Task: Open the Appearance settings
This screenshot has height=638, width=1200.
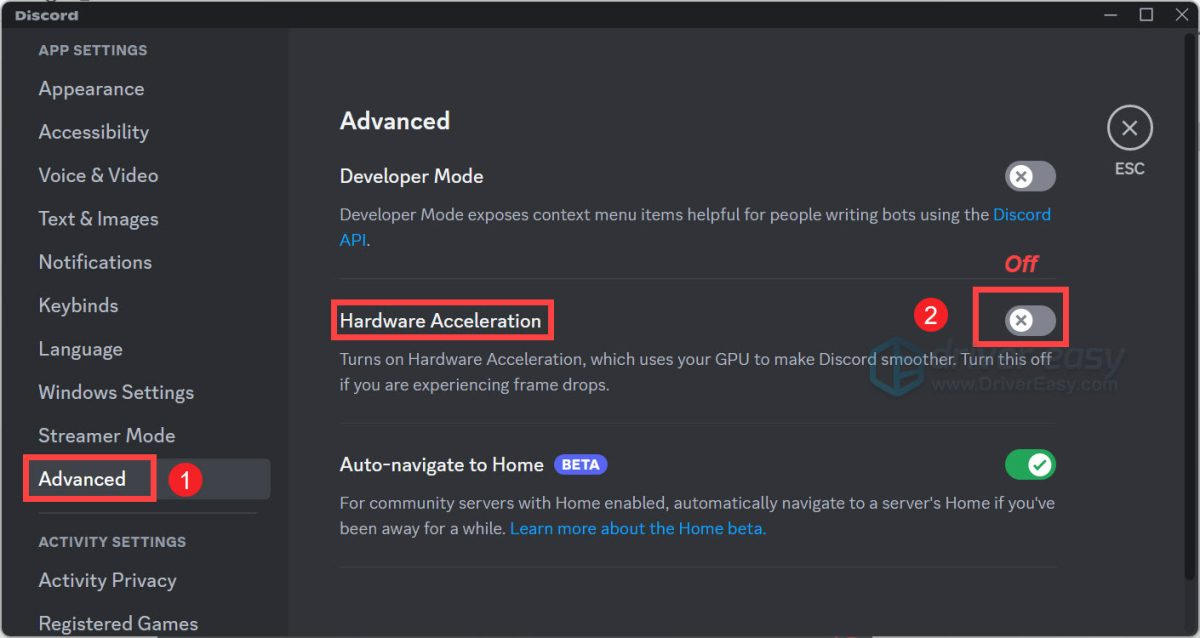Action: [91, 89]
